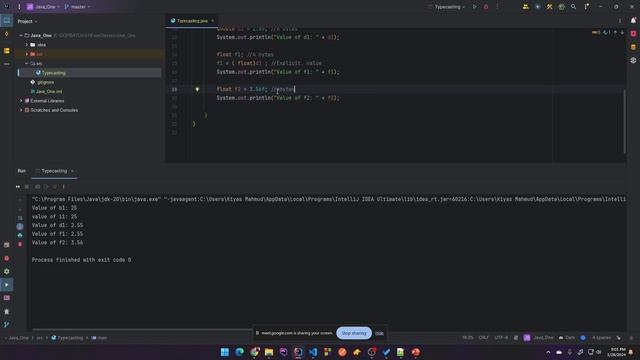Screen dimensions: 640x360
Task: Stop the process in Run panel
Action: 27,187
